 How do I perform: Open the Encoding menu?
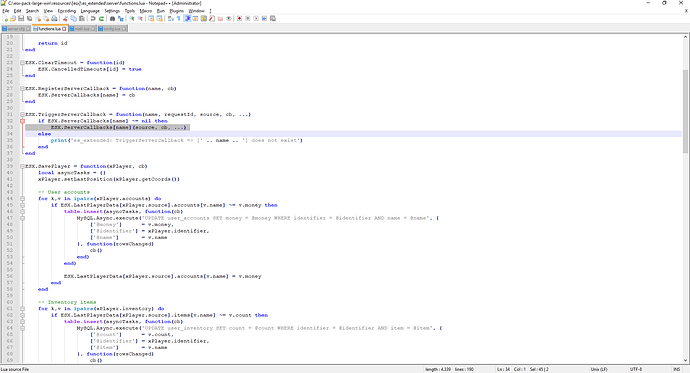point(67,11)
